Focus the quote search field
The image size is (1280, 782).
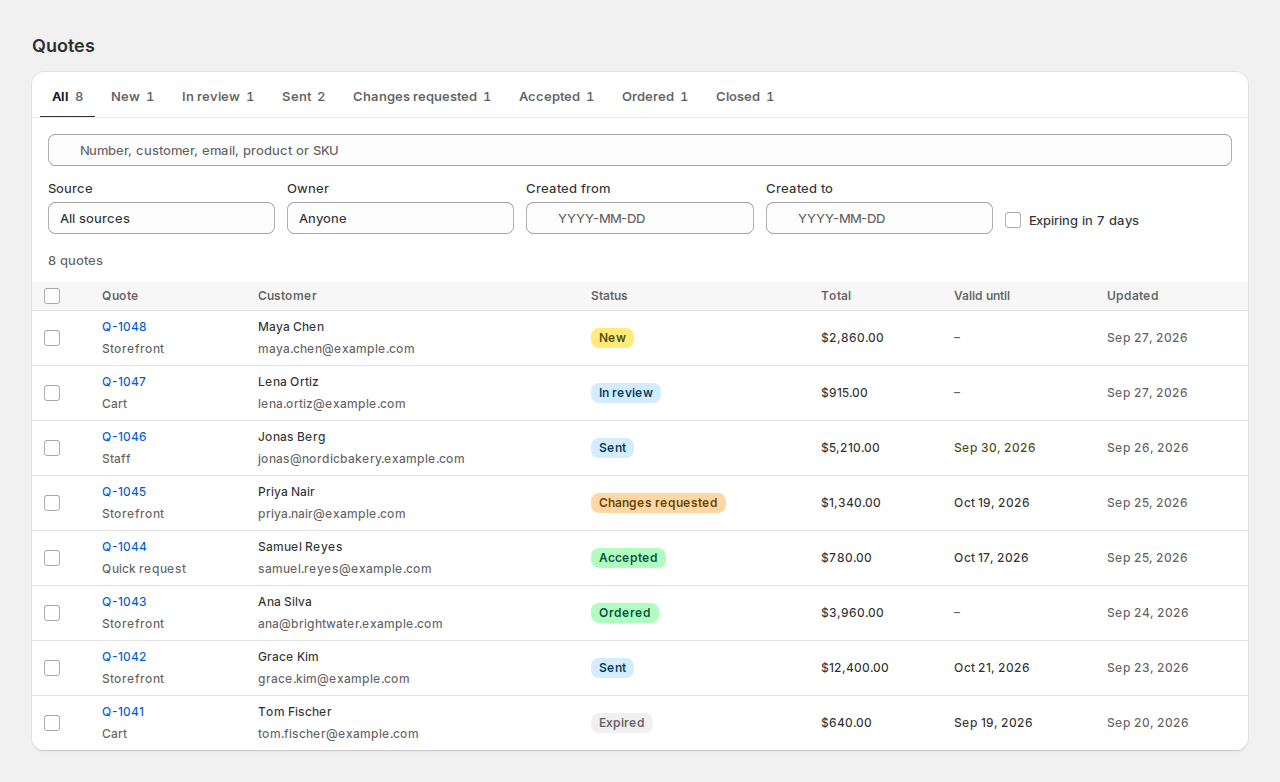(x=640, y=150)
